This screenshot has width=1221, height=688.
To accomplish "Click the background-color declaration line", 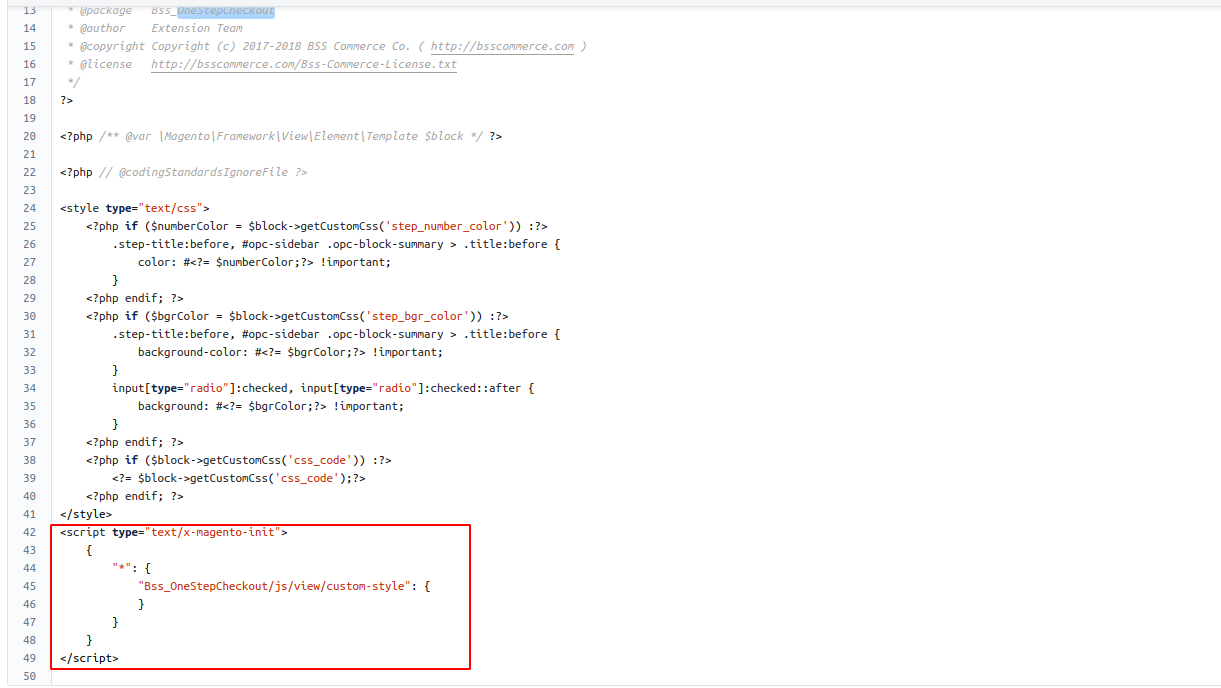I will [290, 352].
